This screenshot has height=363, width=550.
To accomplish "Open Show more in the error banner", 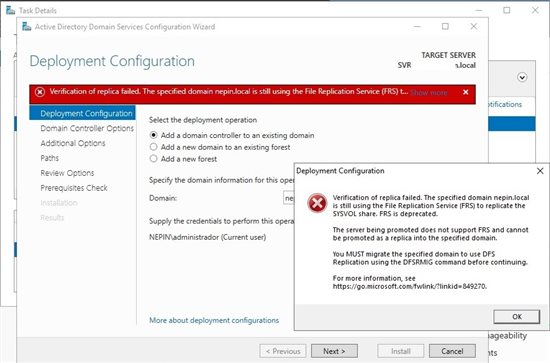I will tap(429, 93).
